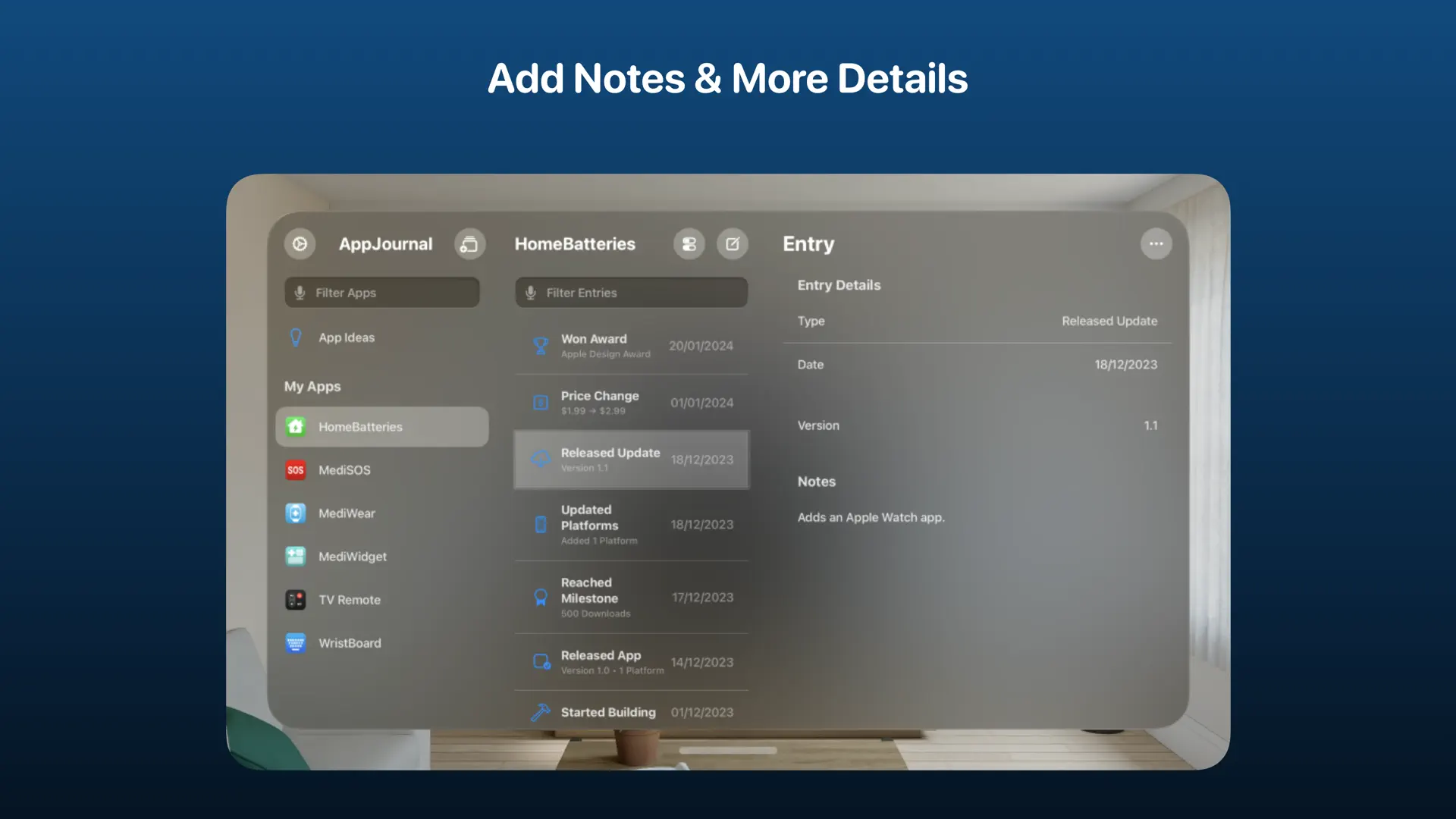The width and height of the screenshot is (1456, 819).
Task: Click the Version value 1.1
Action: pyautogui.click(x=1150, y=425)
